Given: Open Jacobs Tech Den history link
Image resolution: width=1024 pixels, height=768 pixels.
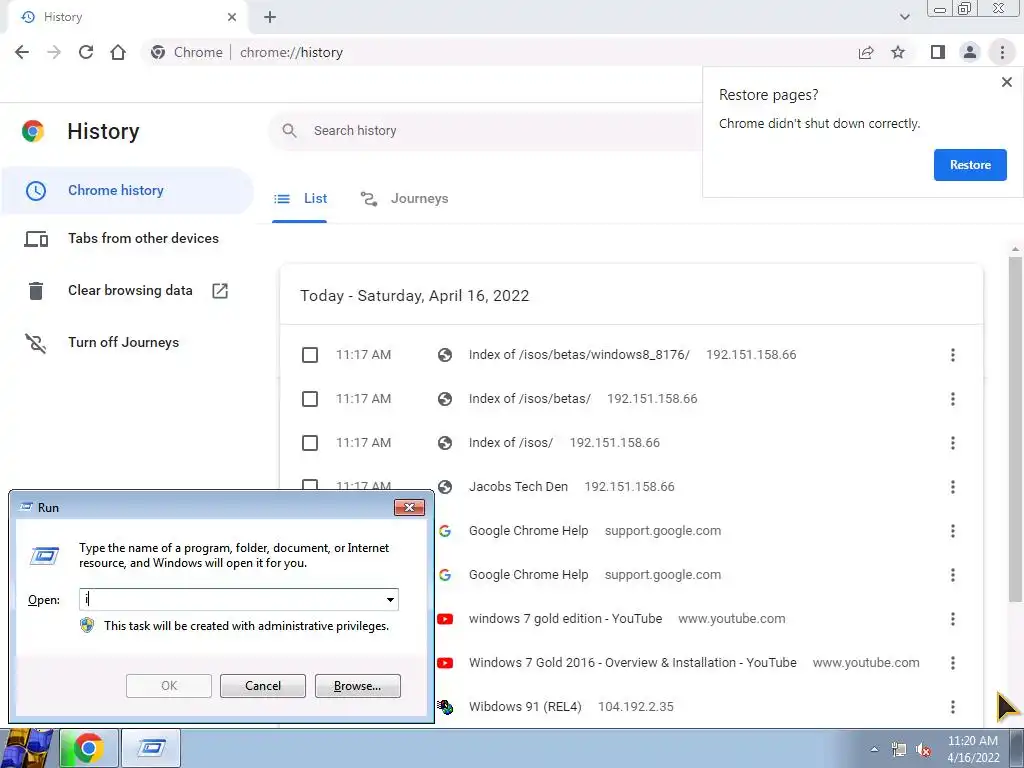Looking at the screenshot, I should pyautogui.click(x=518, y=487).
